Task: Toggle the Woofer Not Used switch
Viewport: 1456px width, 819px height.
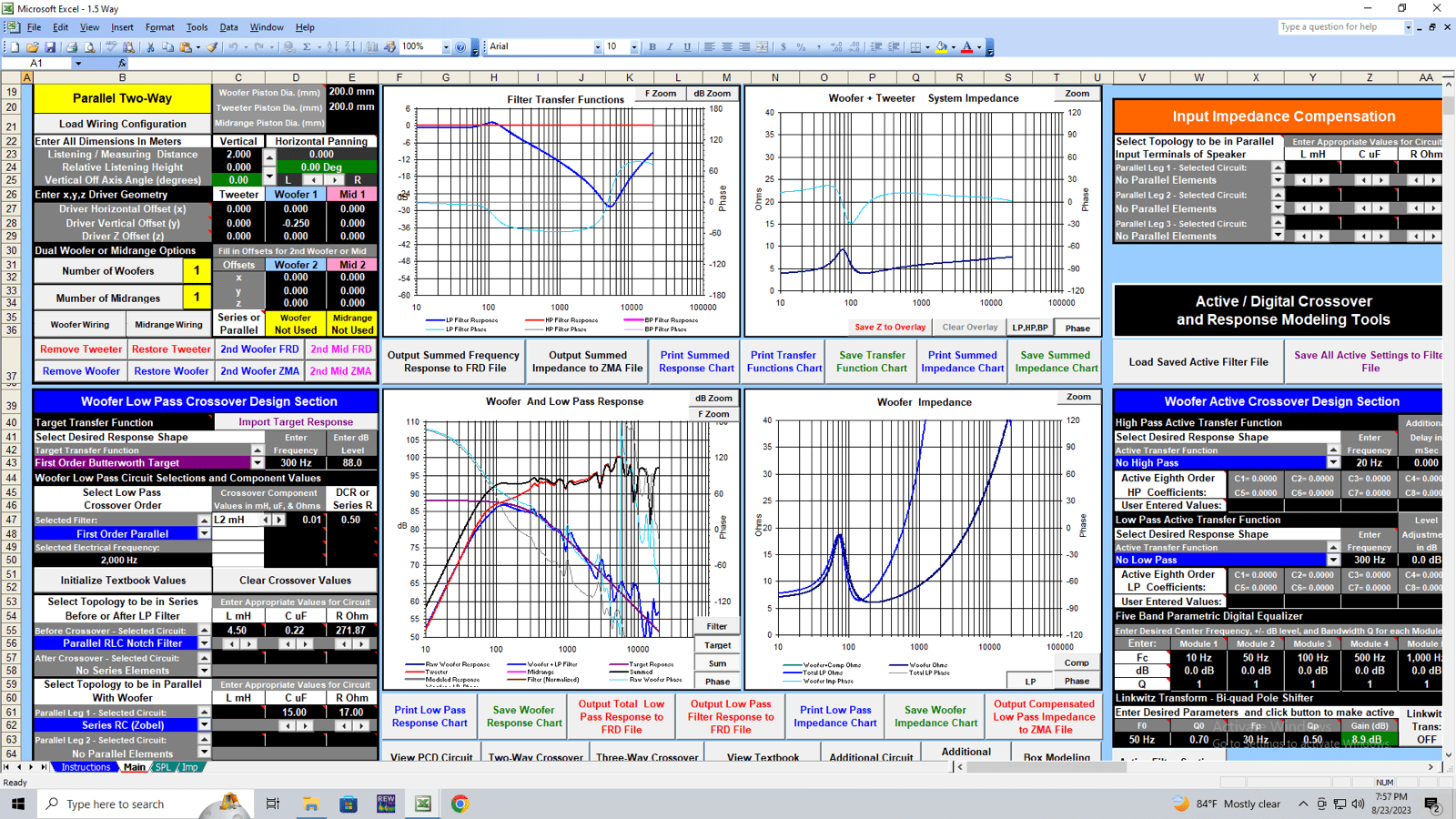Action: (296, 324)
